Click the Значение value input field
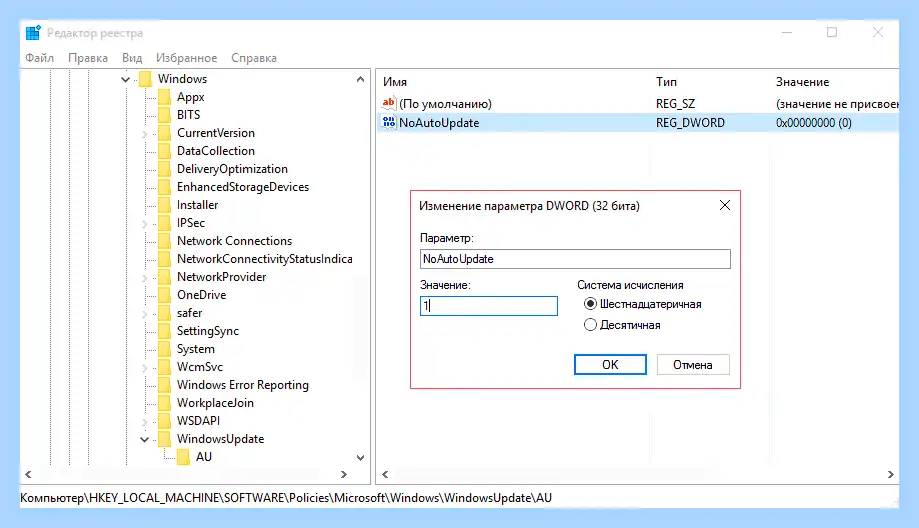This screenshot has height=528, width=919. click(x=489, y=306)
